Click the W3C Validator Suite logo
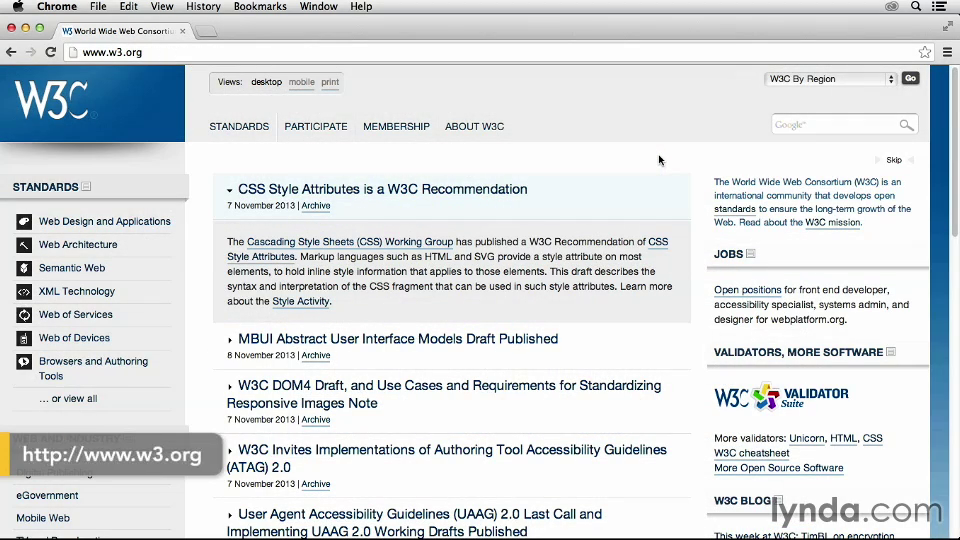960x540 pixels. pyautogui.click(x=781, y=397)
